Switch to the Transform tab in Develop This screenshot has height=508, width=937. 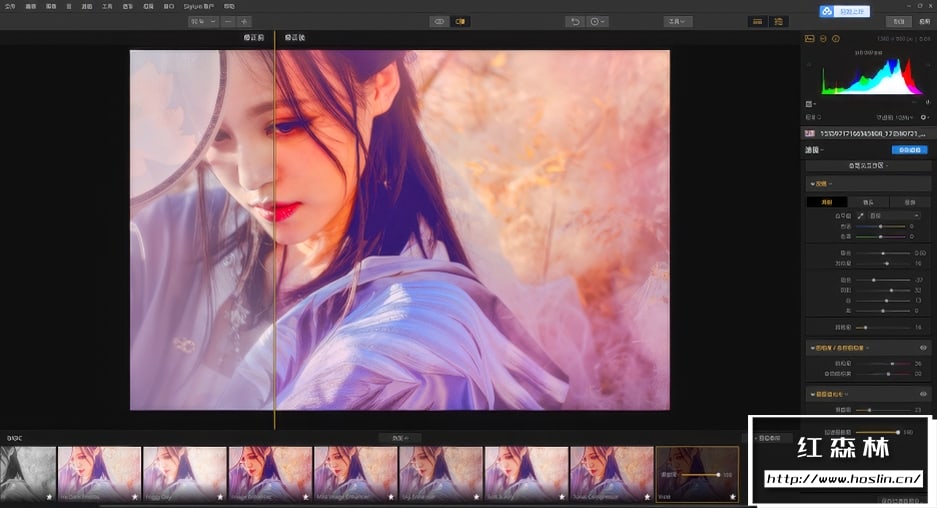pos(910,202)
